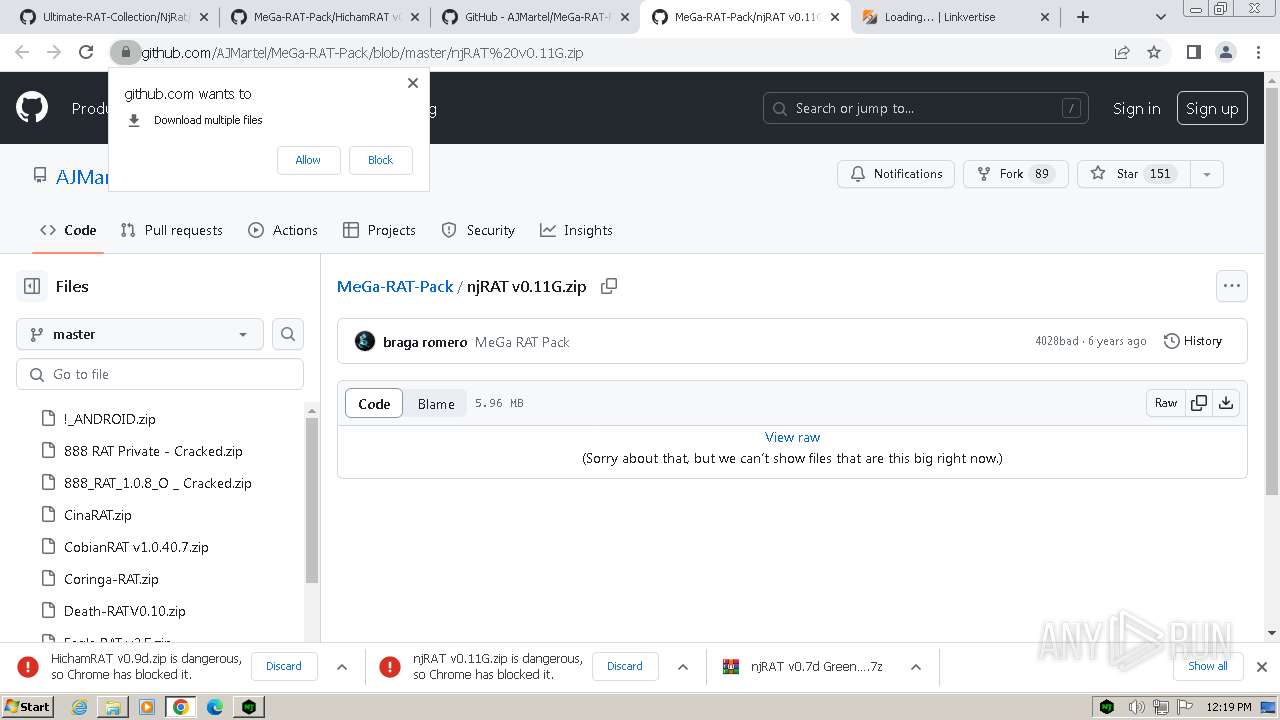Select the Code repository tab

click(x=68, y=230)
